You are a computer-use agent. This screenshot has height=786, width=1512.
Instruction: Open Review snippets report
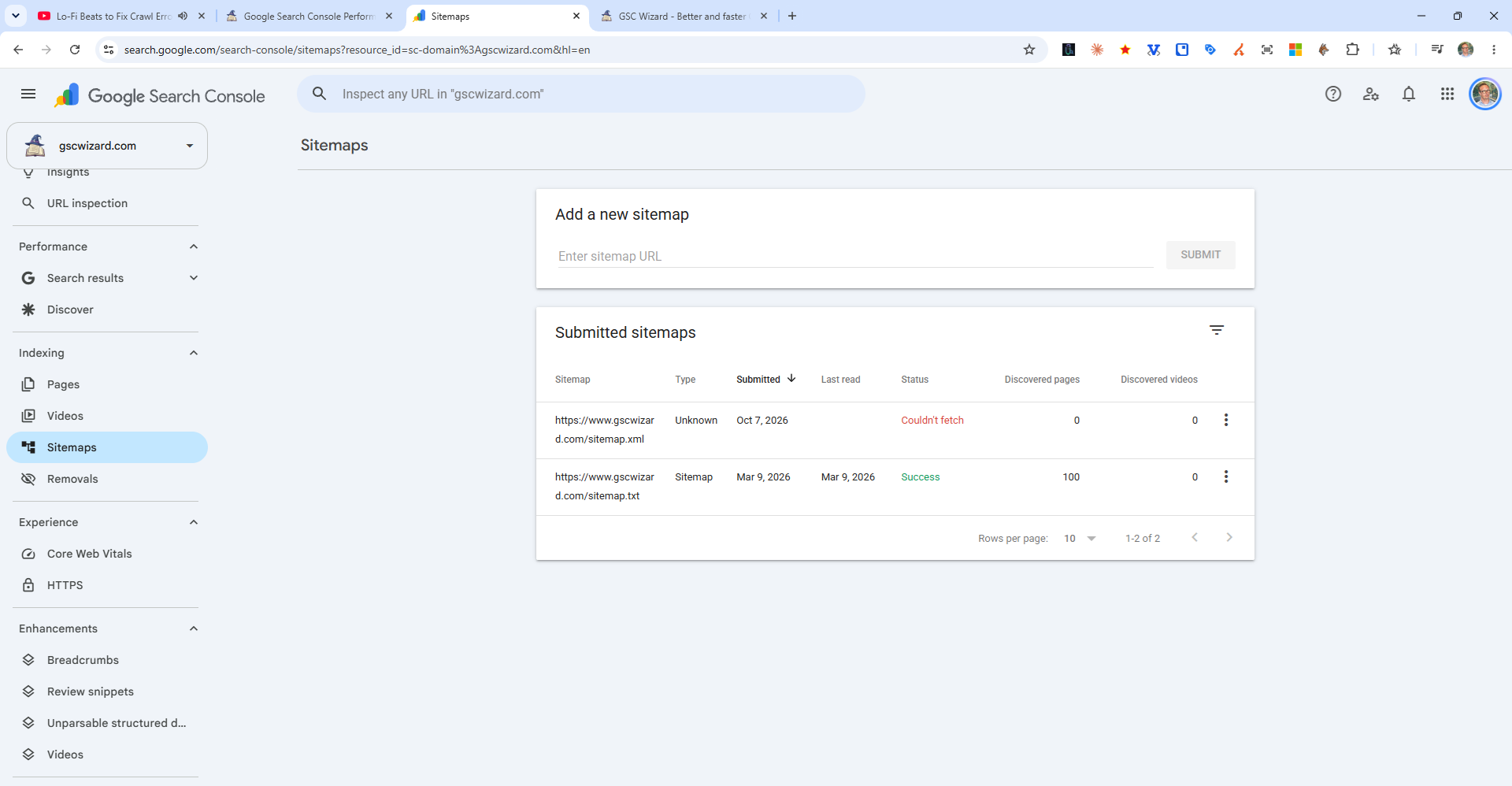(107, 691)
